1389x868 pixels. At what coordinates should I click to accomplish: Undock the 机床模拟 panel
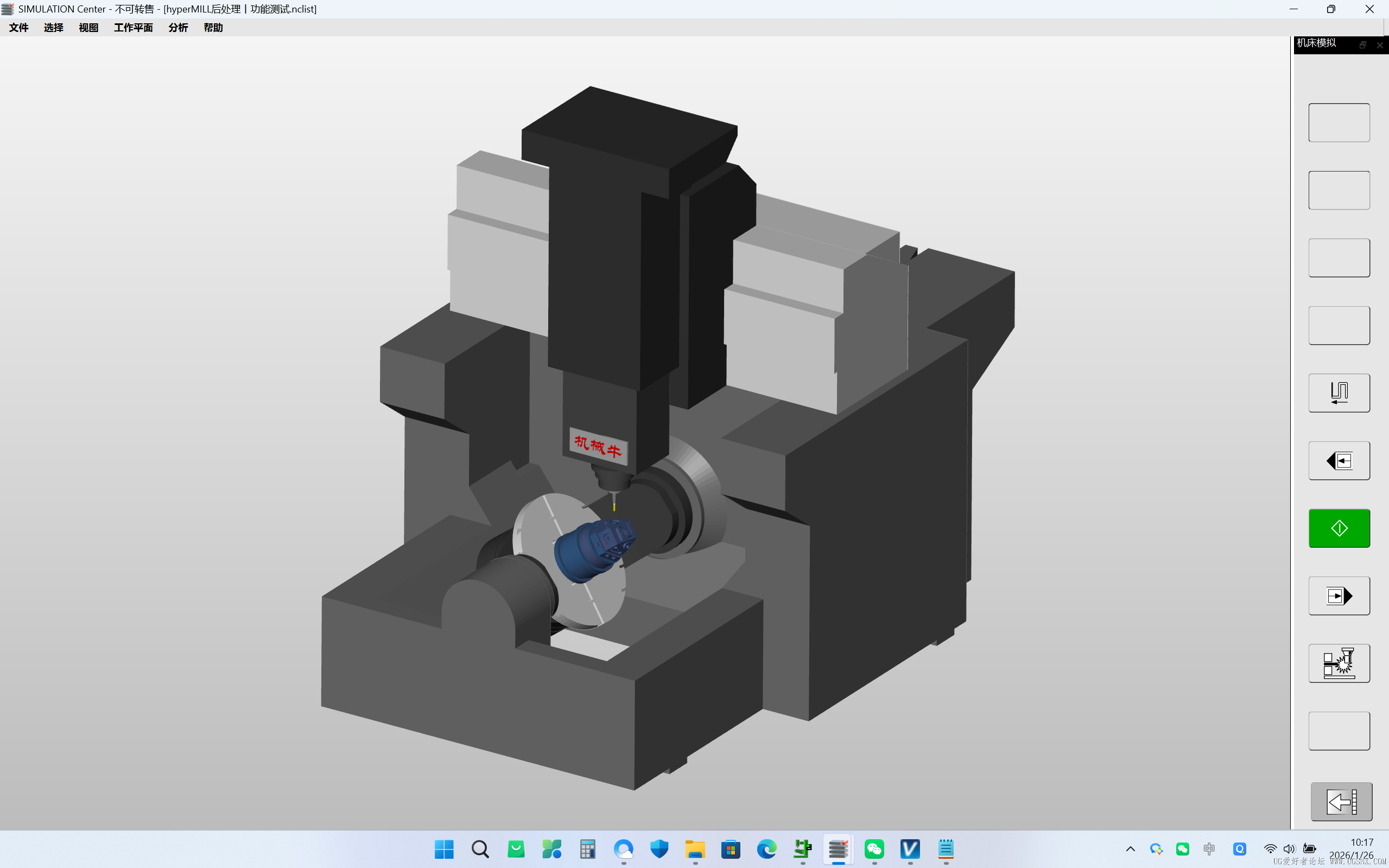click(1362, 45)
